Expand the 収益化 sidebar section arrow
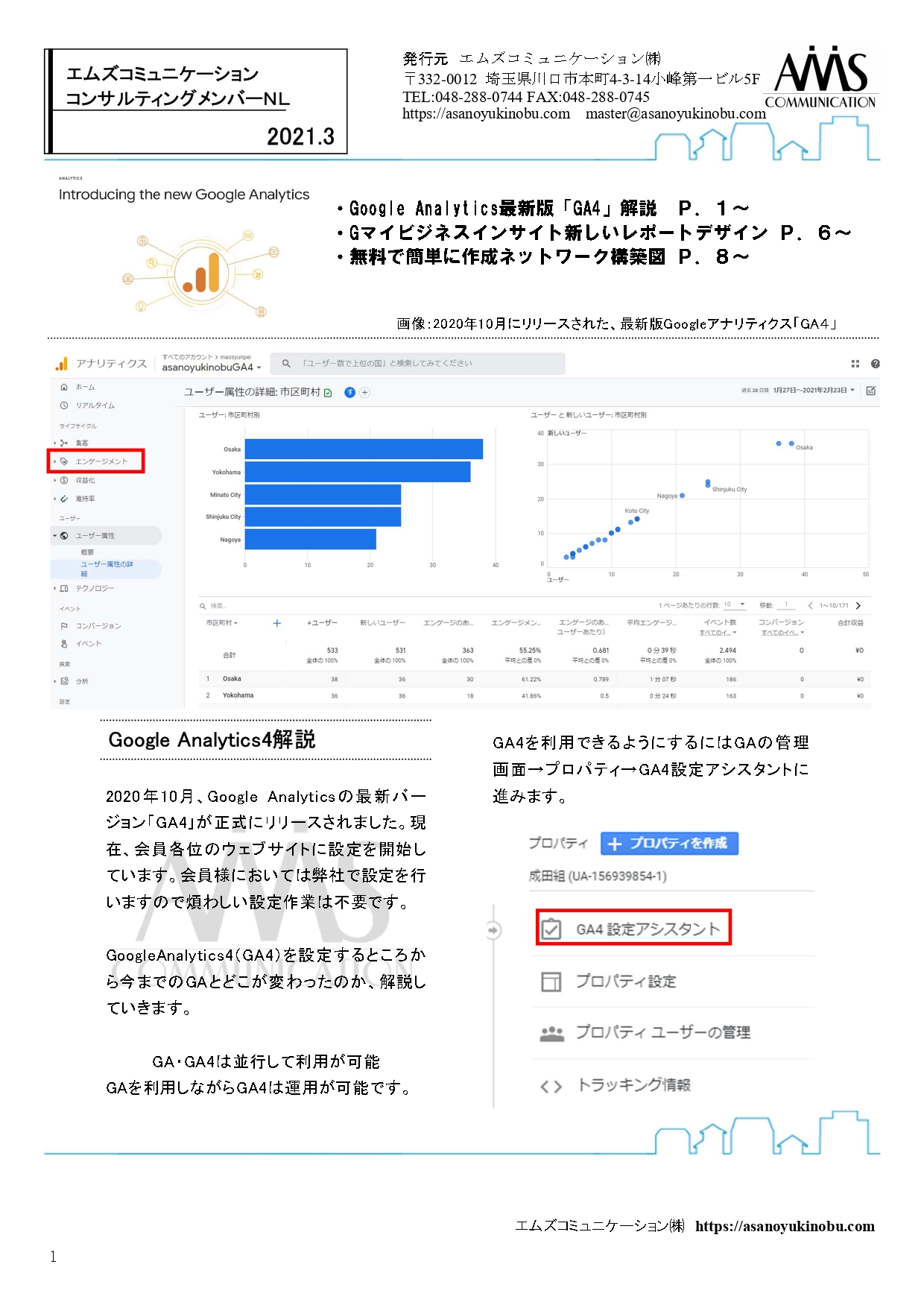This screenshot has height=1308, width=924. (x=55, y=480)
